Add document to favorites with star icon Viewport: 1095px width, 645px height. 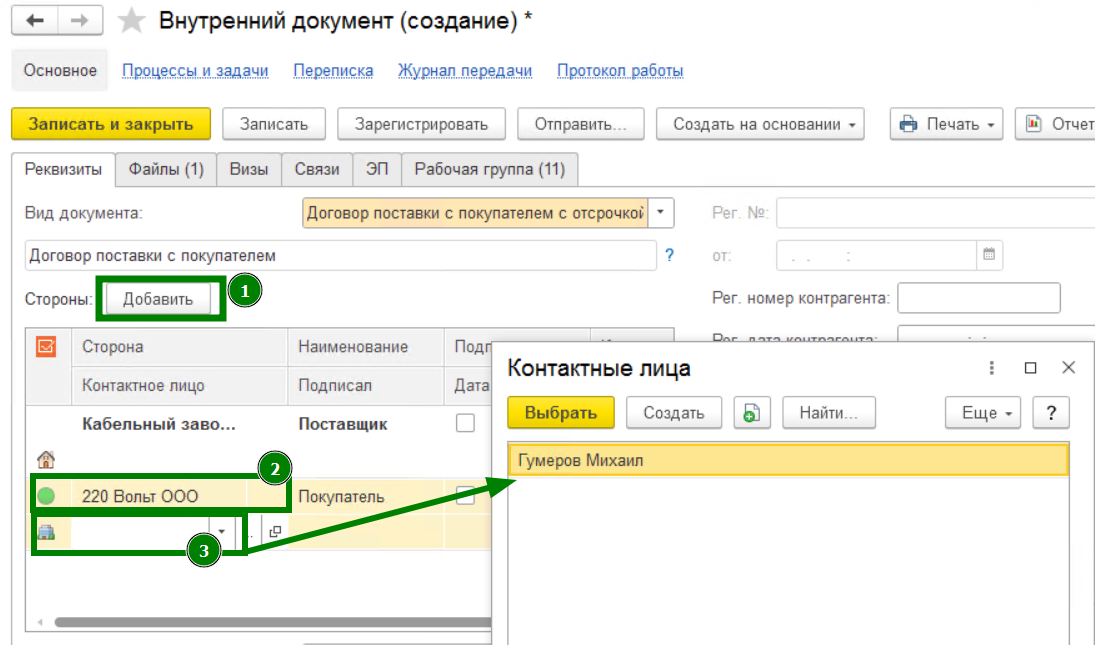pos(131,21)
